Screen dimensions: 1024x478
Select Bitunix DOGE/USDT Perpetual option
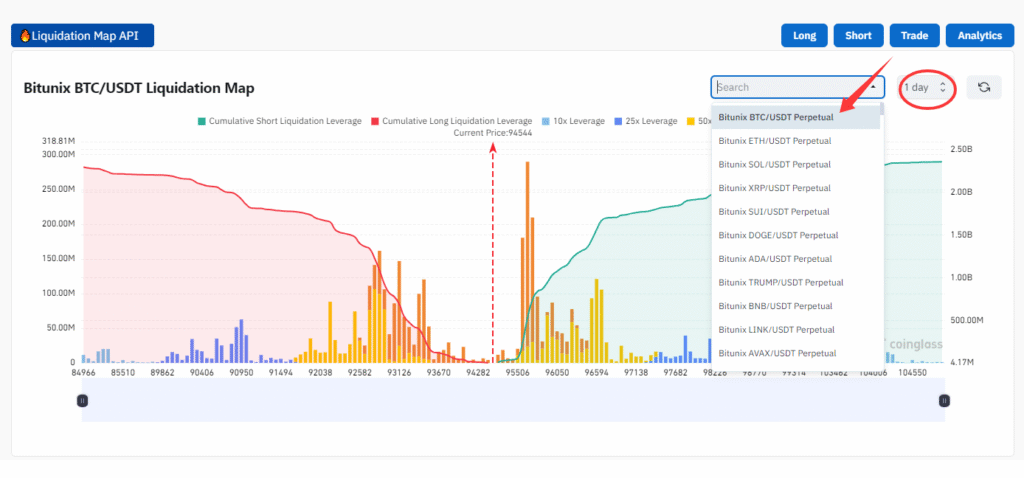tap(778, 235)
